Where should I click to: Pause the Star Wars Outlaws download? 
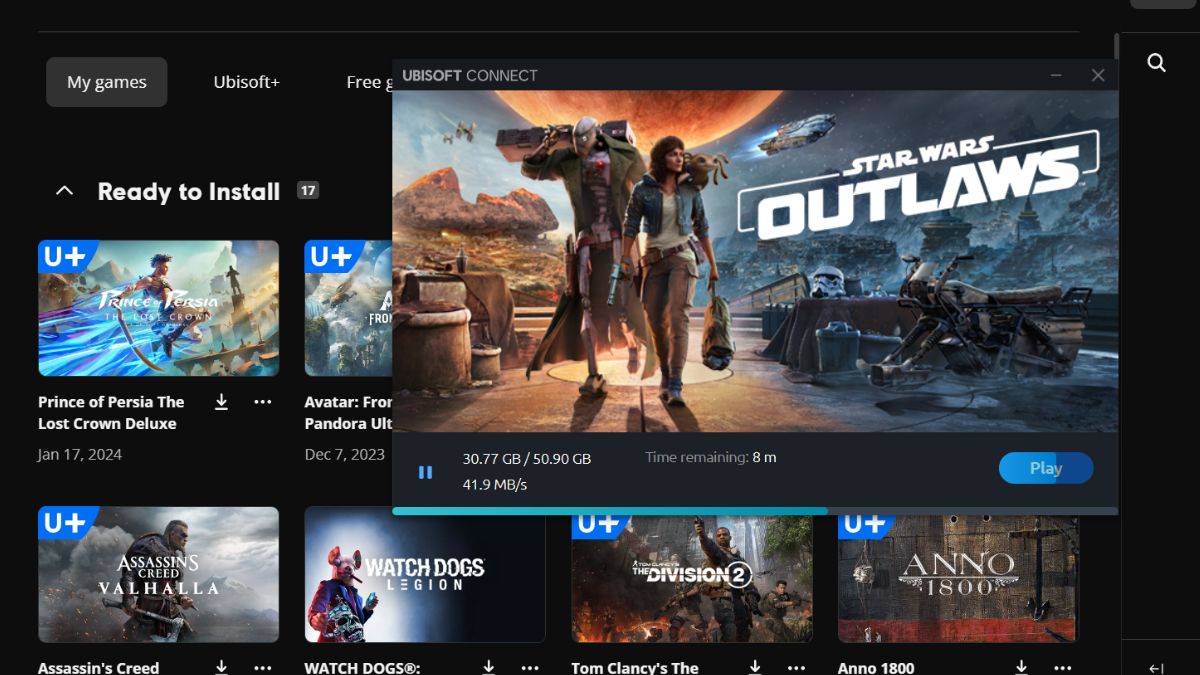click(425, 472)
